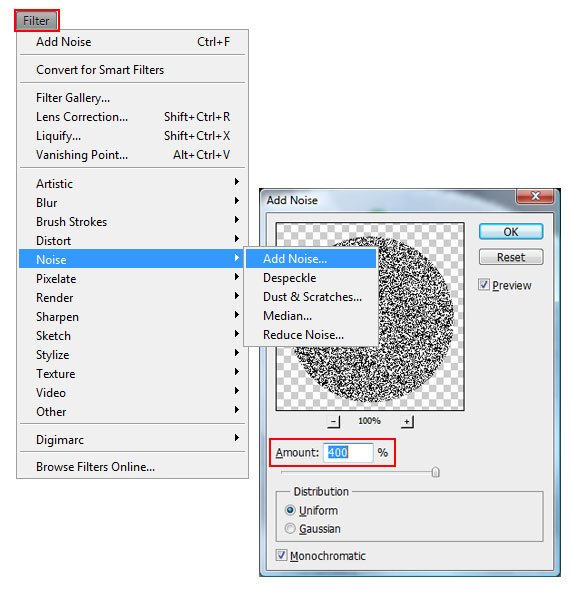Expand the Sketch submenu
The width and height of the screenshot is (580, 600).
coord(133,336)
